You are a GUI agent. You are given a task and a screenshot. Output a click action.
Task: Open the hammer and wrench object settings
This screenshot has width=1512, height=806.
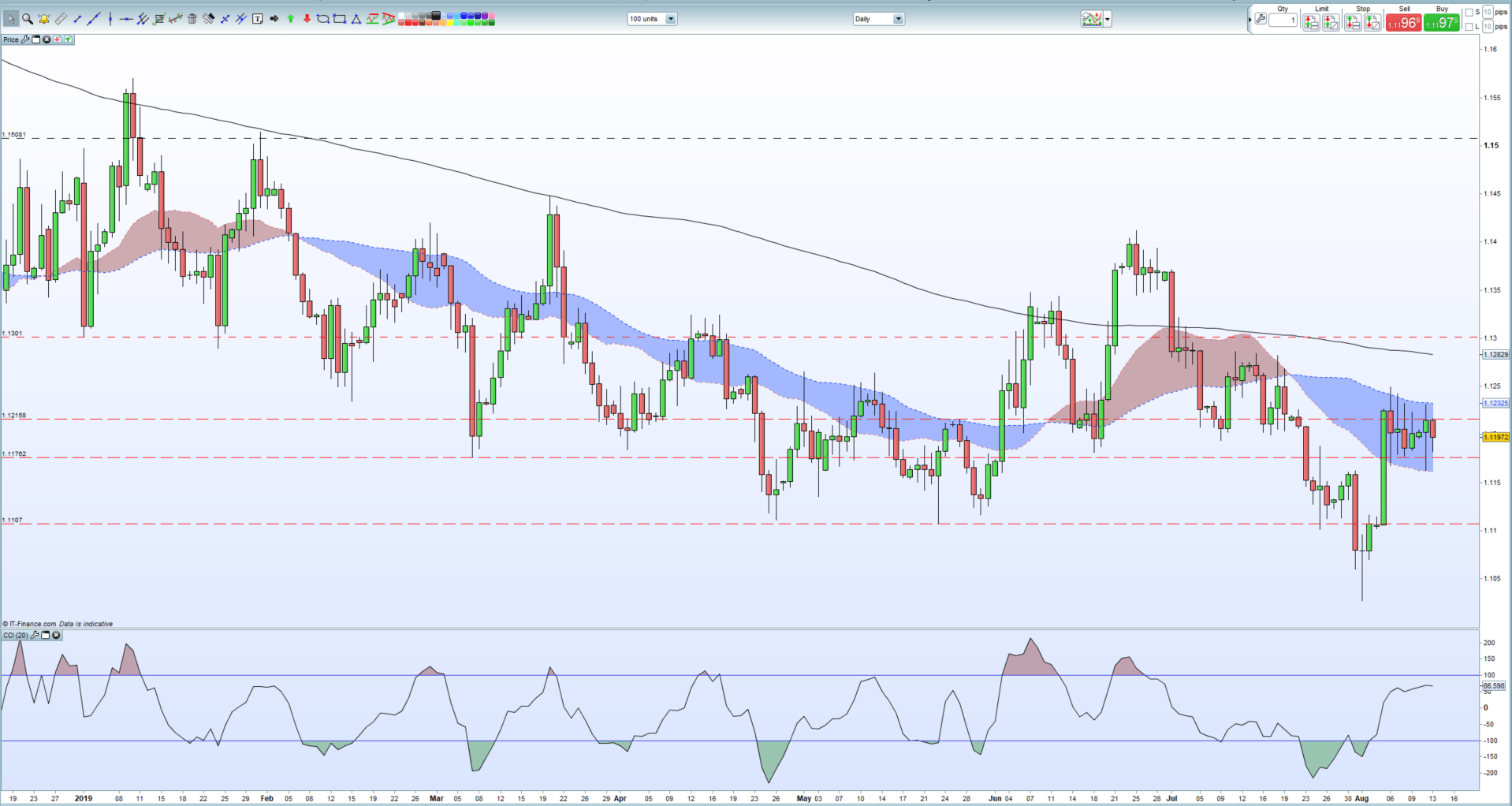tap(208, 19)
